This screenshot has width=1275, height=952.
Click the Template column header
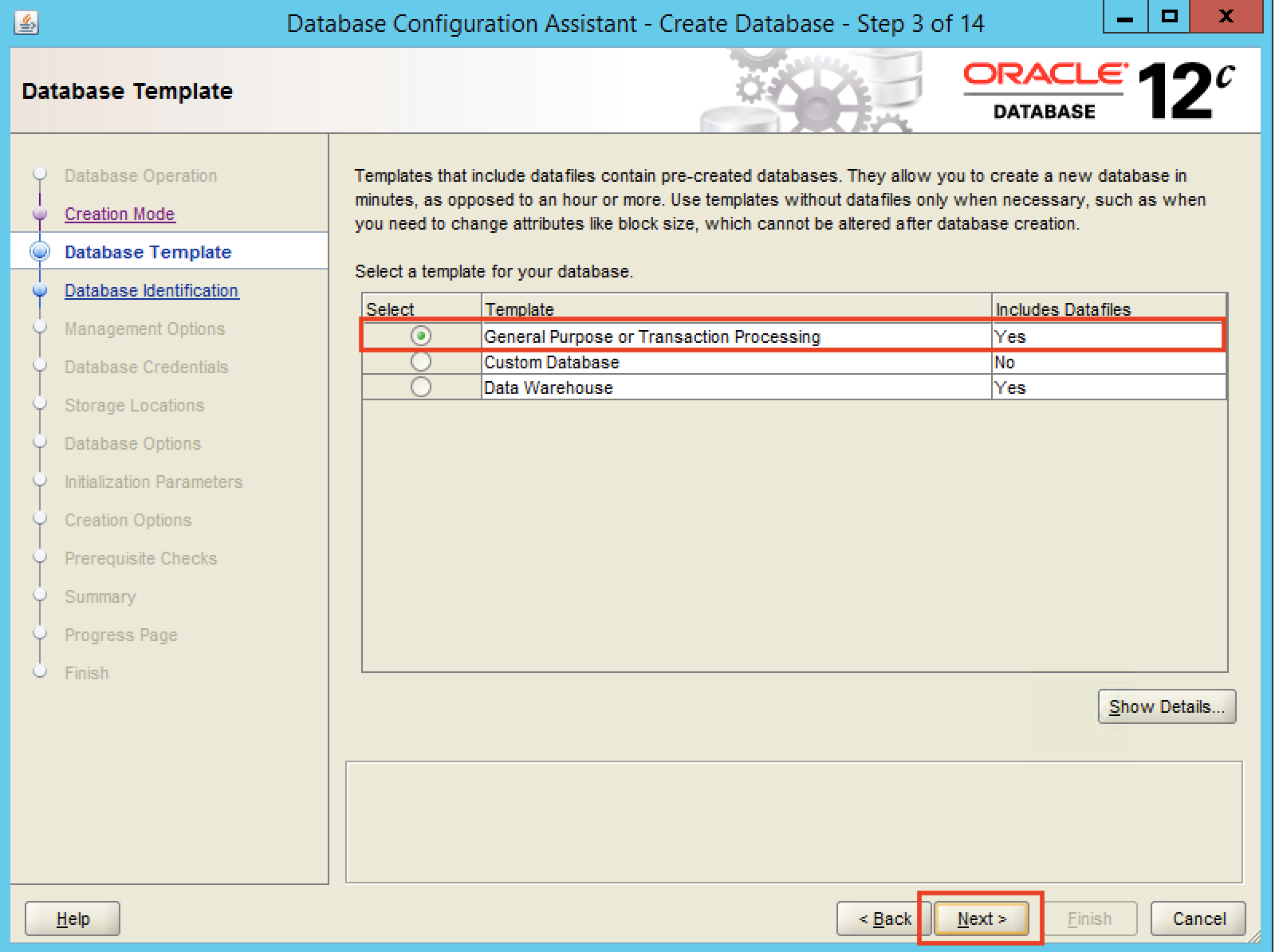point(735,309)
